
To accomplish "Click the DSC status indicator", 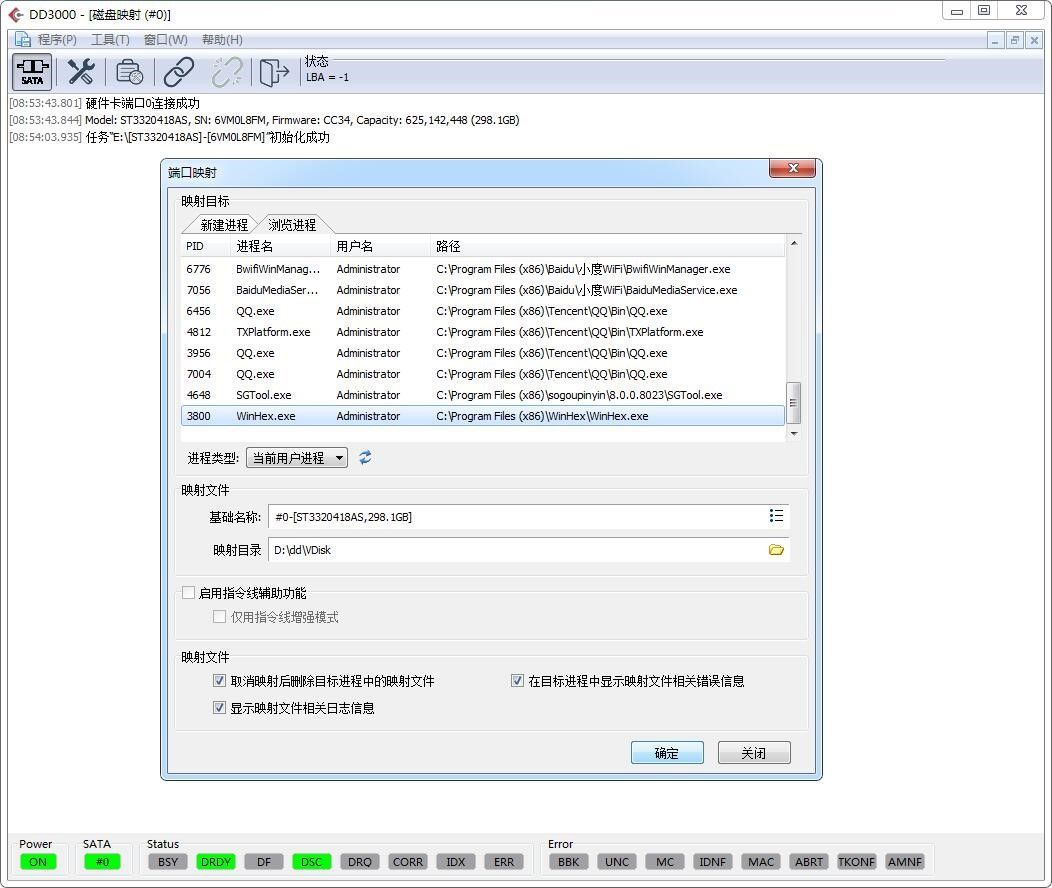I will (311, 862).
